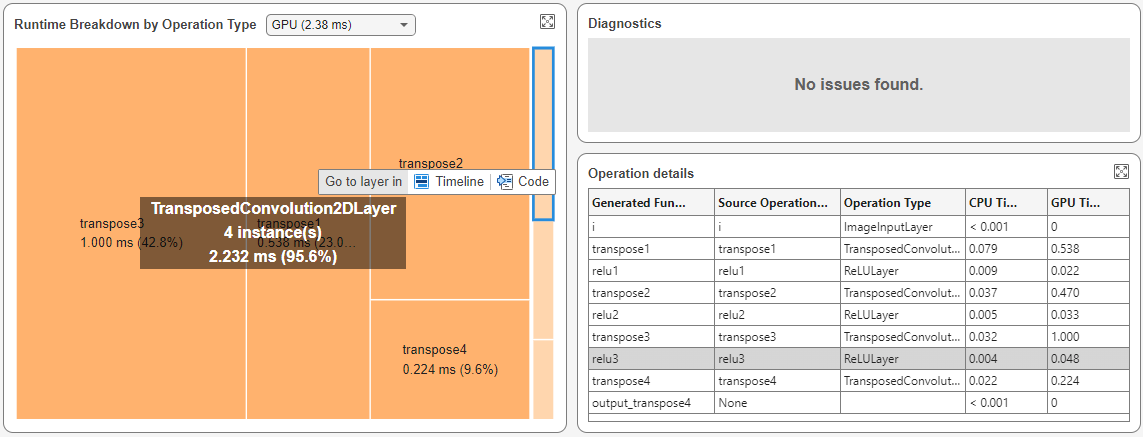Click the blue highlighted treemap sliver
Viewport: 1143px width, 437px height.
pos(543,133)
